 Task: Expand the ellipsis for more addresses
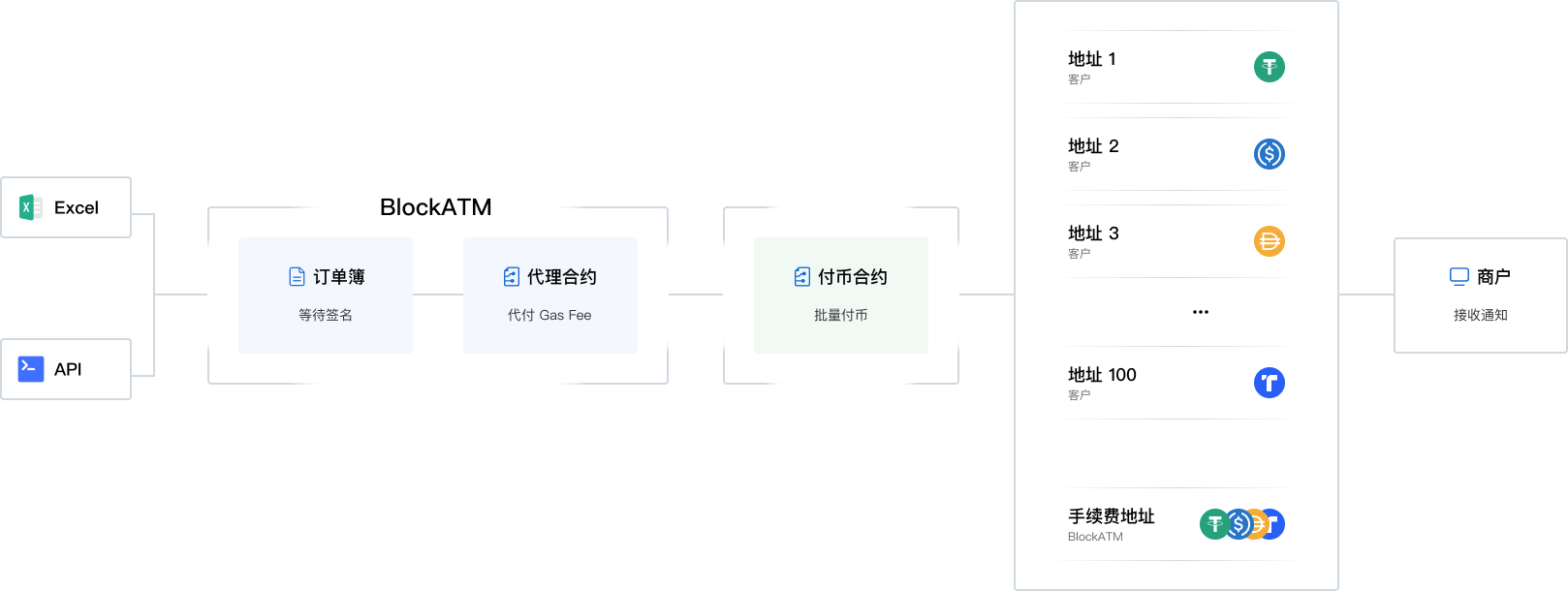1201,312
